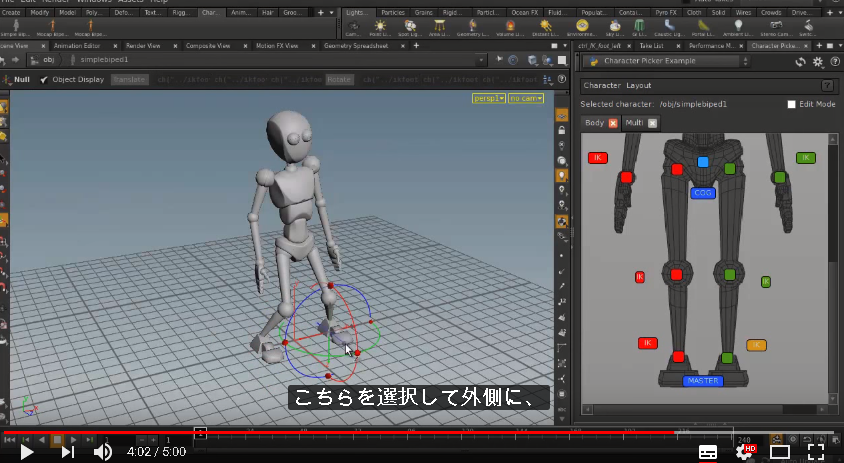The height and width of the screenshot is (463, 844).
Task: Add a new viewport pane tab
Action: 416,46
